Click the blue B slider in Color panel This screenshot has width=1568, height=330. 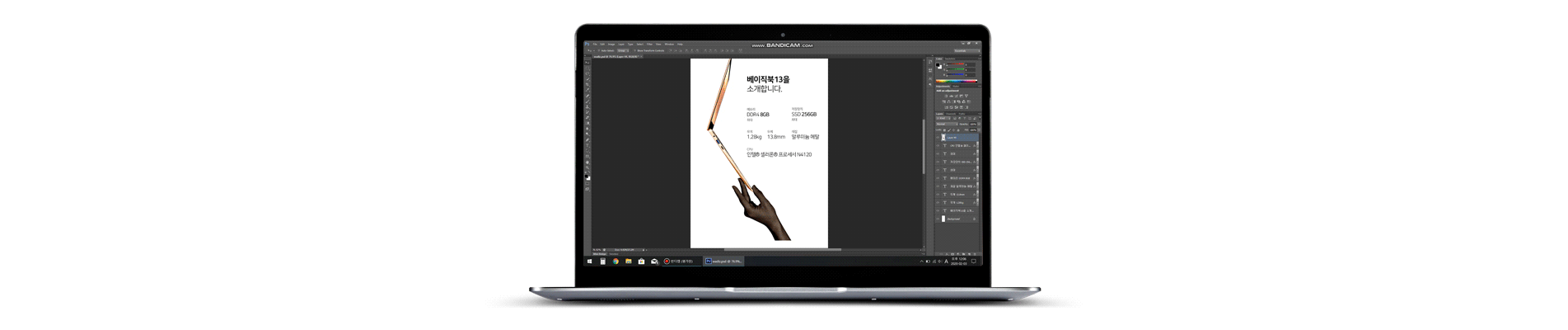point(956,75)
